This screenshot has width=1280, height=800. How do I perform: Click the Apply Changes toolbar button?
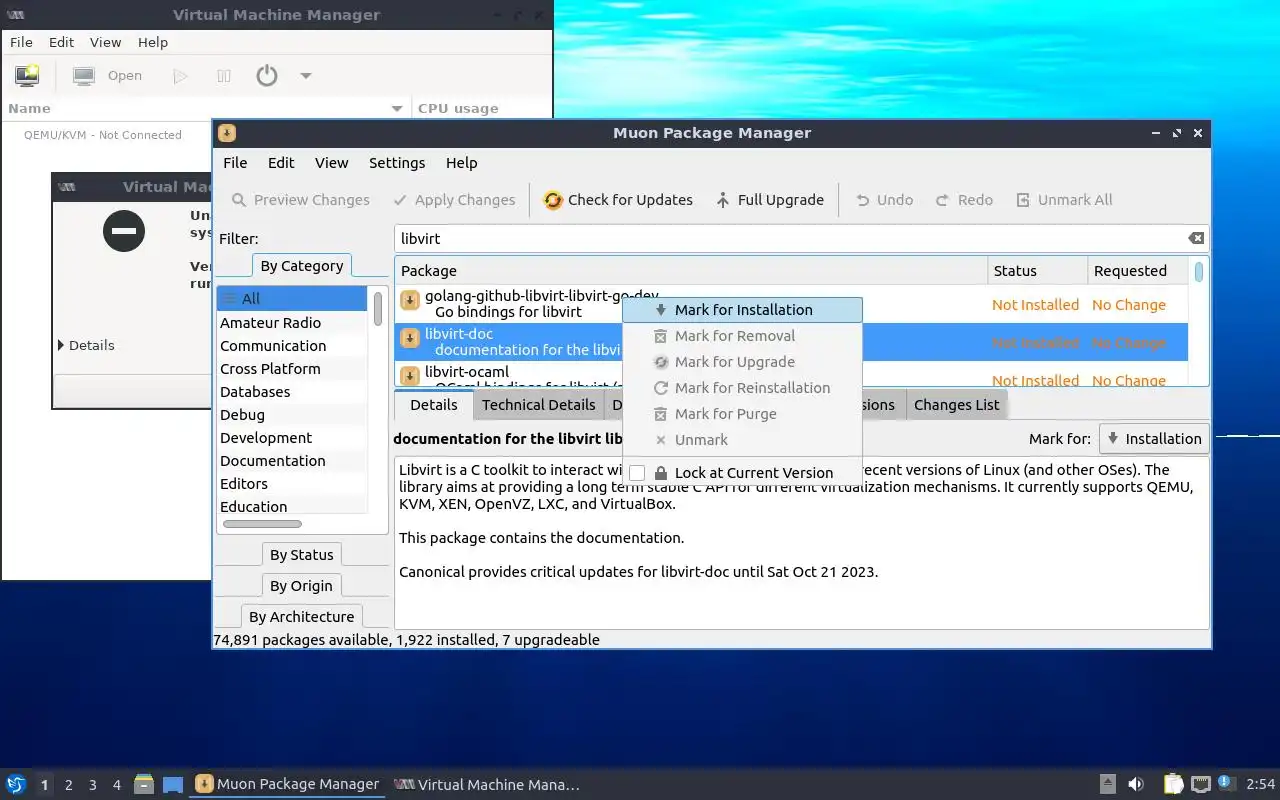(454, 200)
